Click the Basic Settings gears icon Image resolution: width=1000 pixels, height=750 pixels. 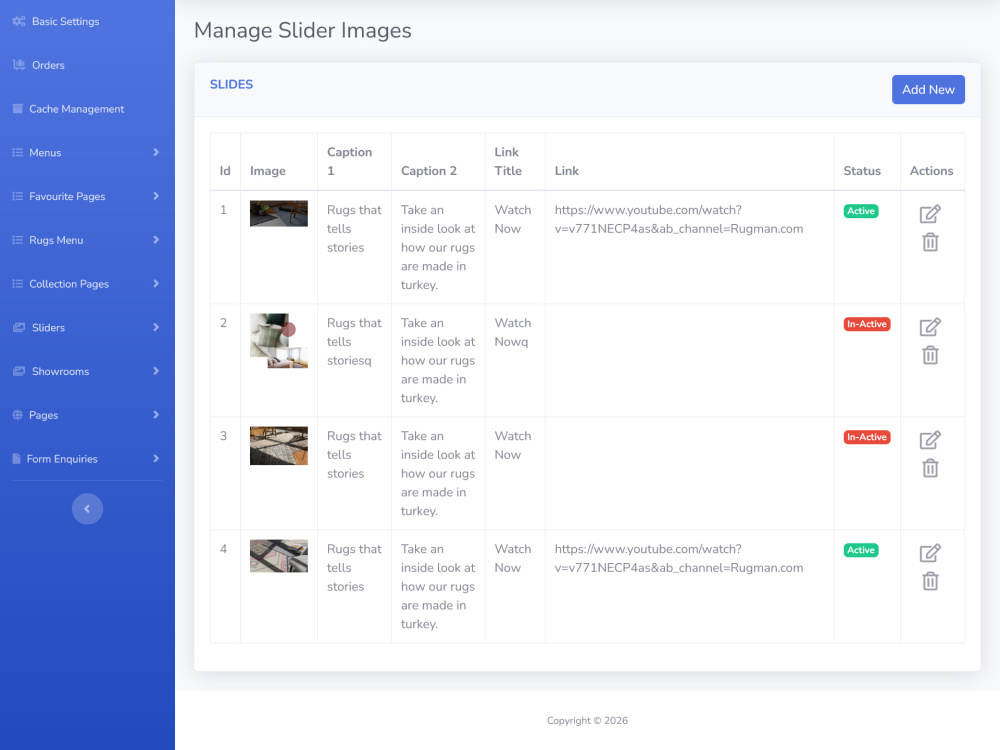pyautogui.click(x=19, y=21)
